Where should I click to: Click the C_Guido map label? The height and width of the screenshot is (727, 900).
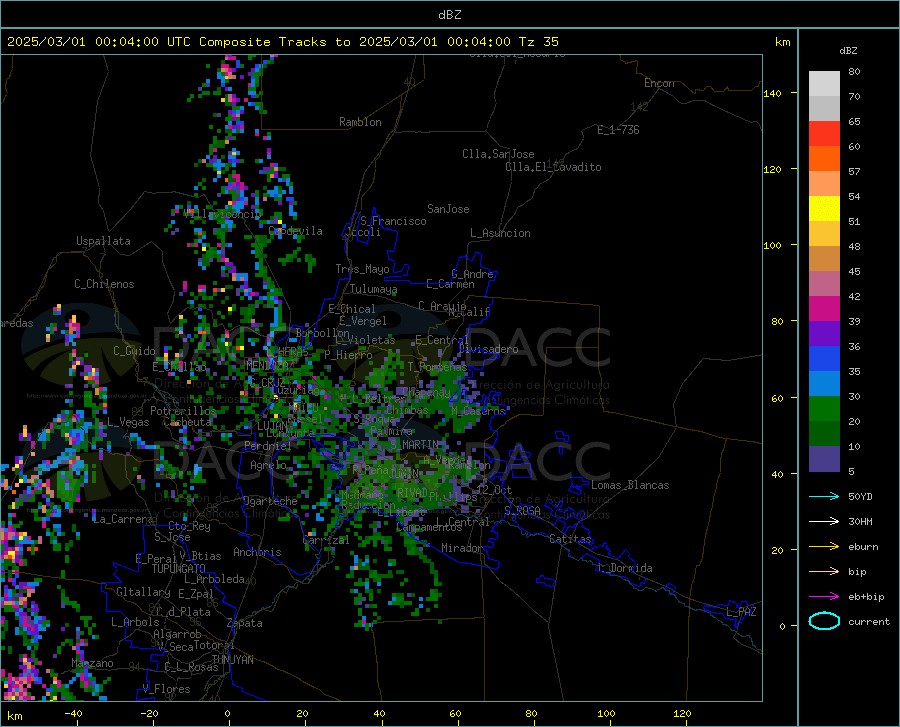[134, 351]
